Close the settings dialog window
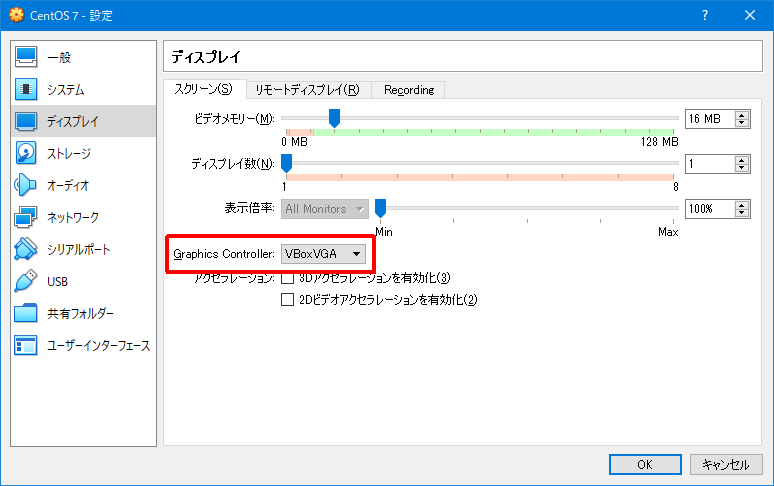Screen dimensions: 774x486 [750, 15]
